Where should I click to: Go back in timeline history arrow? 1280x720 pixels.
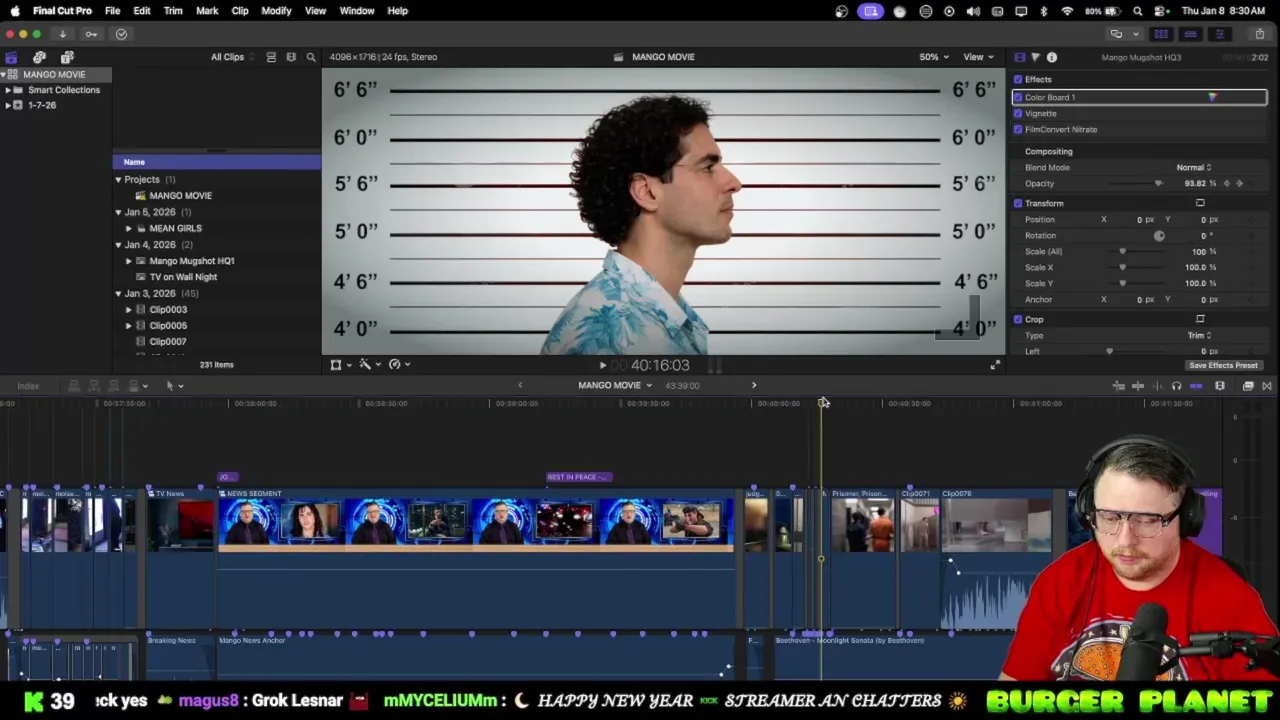(x=519, y=386)
